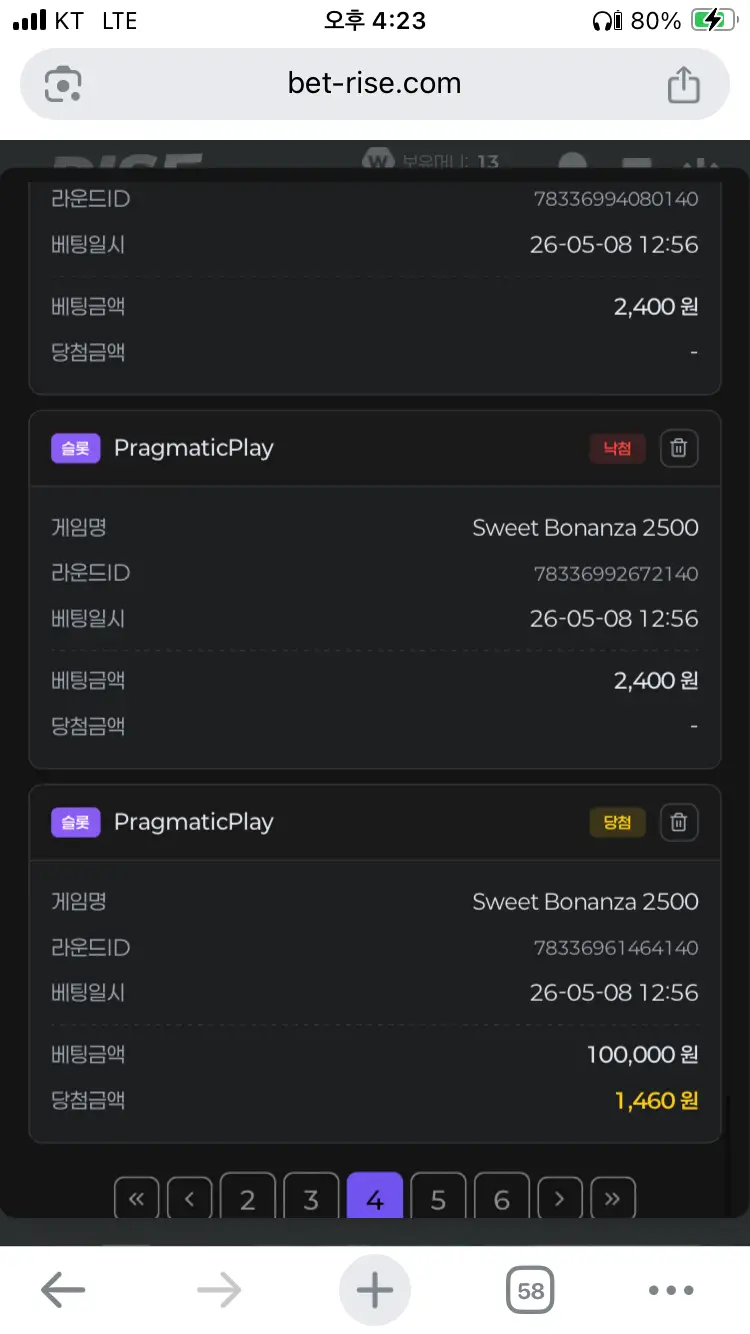Open the browser three-dot menu

[x=671, y=1291]
